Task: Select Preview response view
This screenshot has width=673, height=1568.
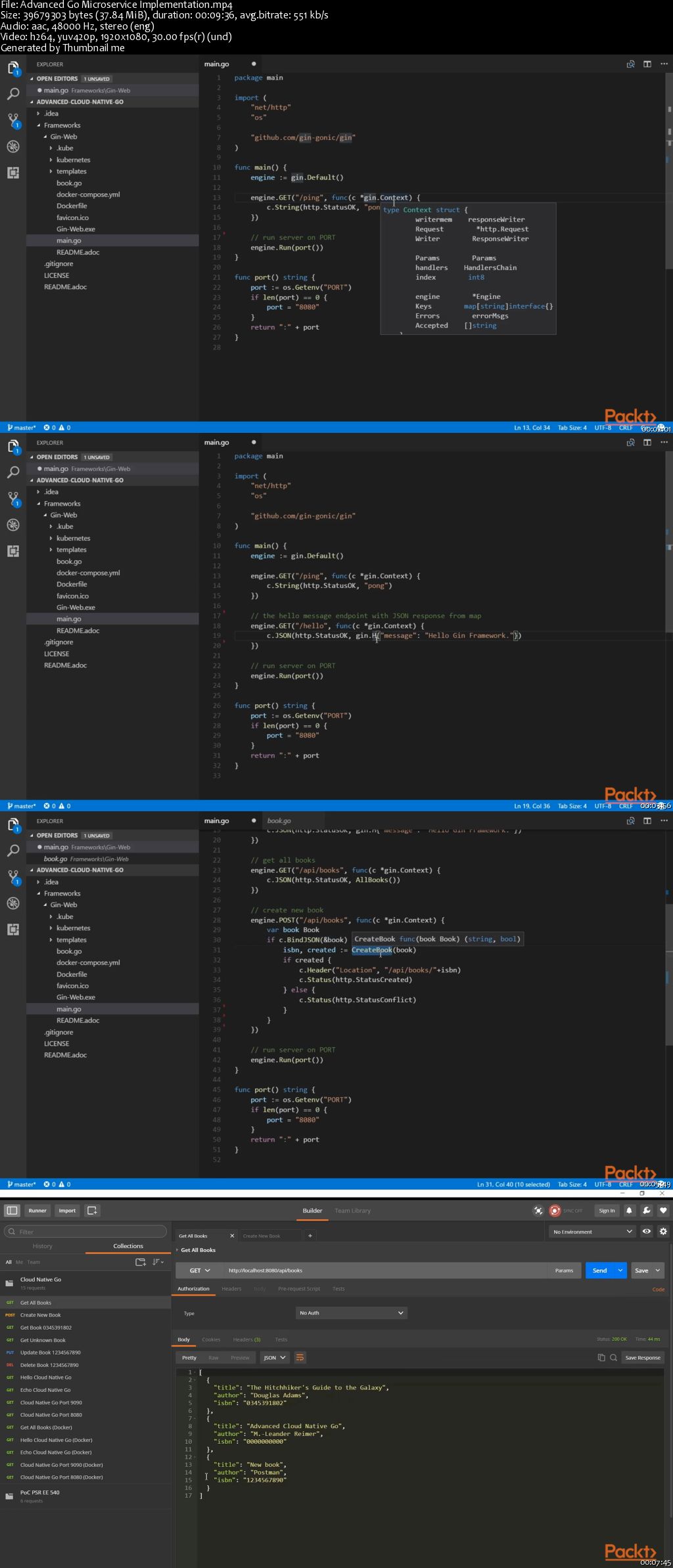Action: 240,1358
